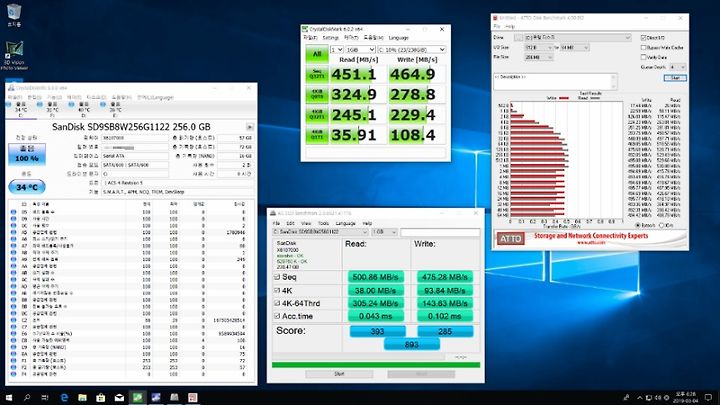Image resolution: width=720 pixels, height=405 pixels.
Task: Select the F: drive 32 °C in CrystalDiskInfo
Action: tap(51, 109)
